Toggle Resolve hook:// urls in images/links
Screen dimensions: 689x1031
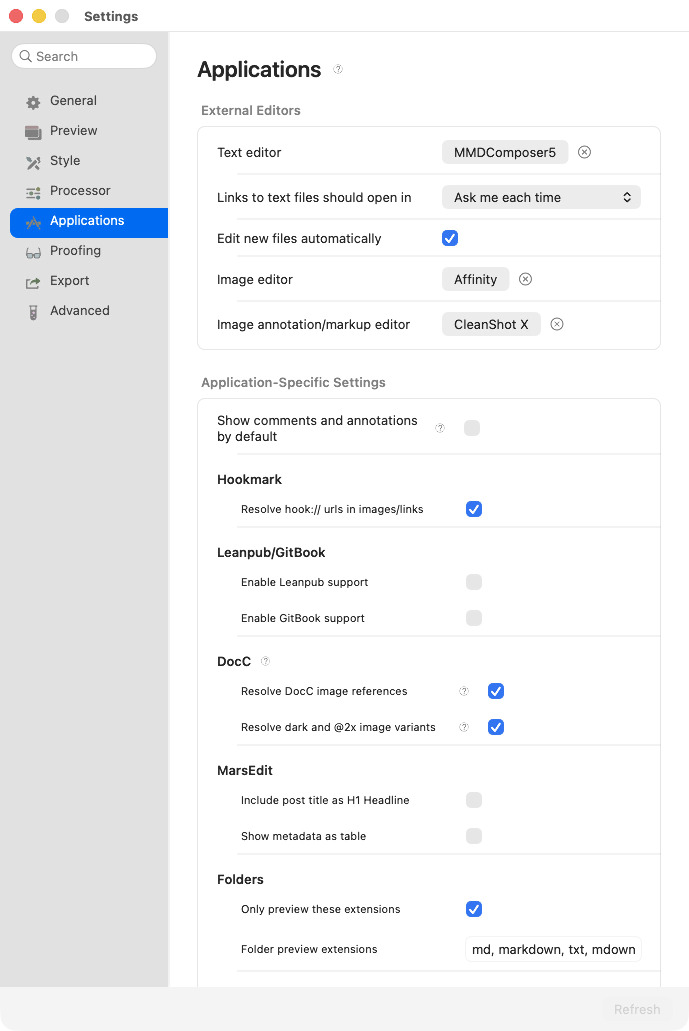coord(474,509)
